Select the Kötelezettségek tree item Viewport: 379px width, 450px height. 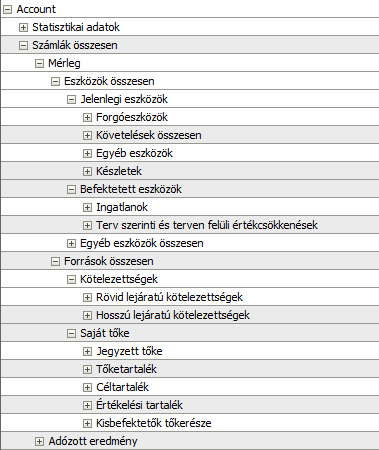coord(119,279)
